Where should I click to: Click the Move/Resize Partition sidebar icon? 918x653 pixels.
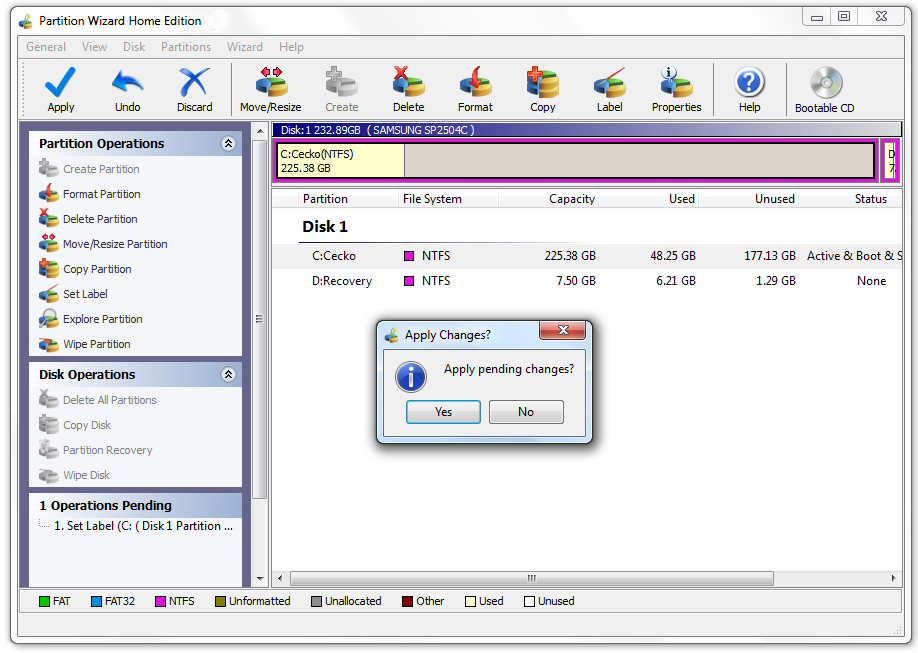click(x=49, y=244)
